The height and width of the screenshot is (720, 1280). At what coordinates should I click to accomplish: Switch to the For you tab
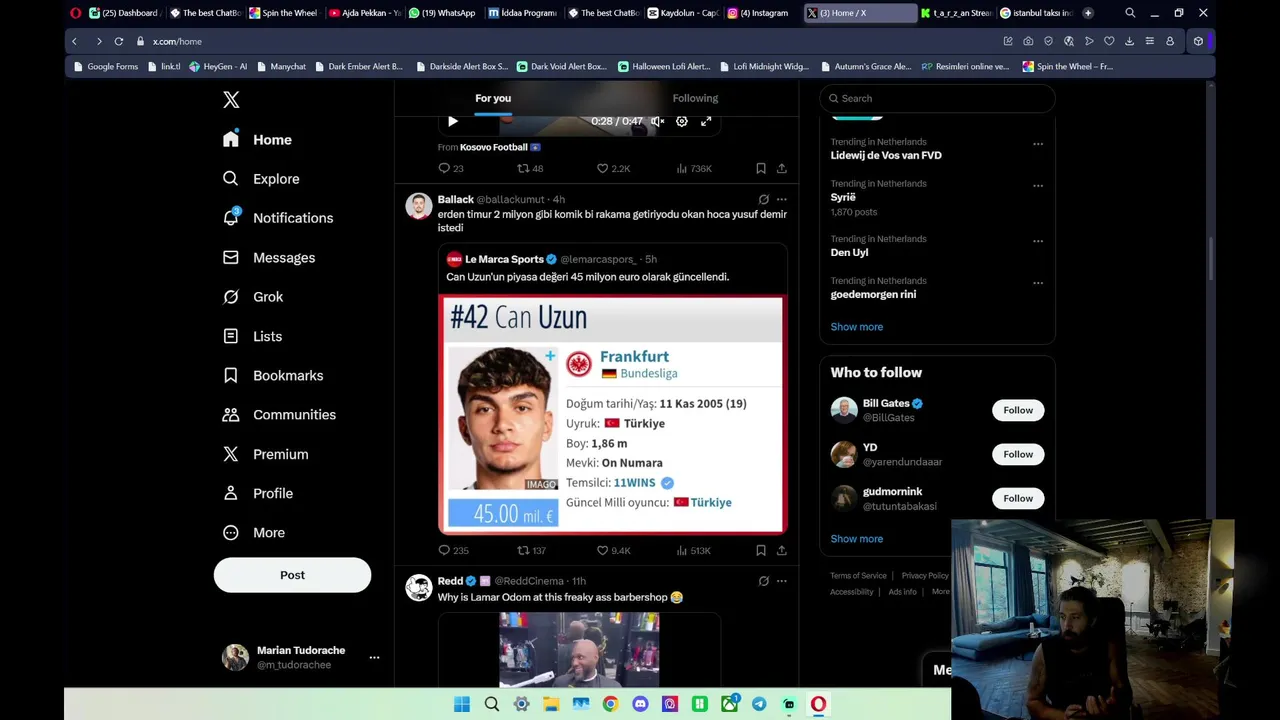(493, 98)
